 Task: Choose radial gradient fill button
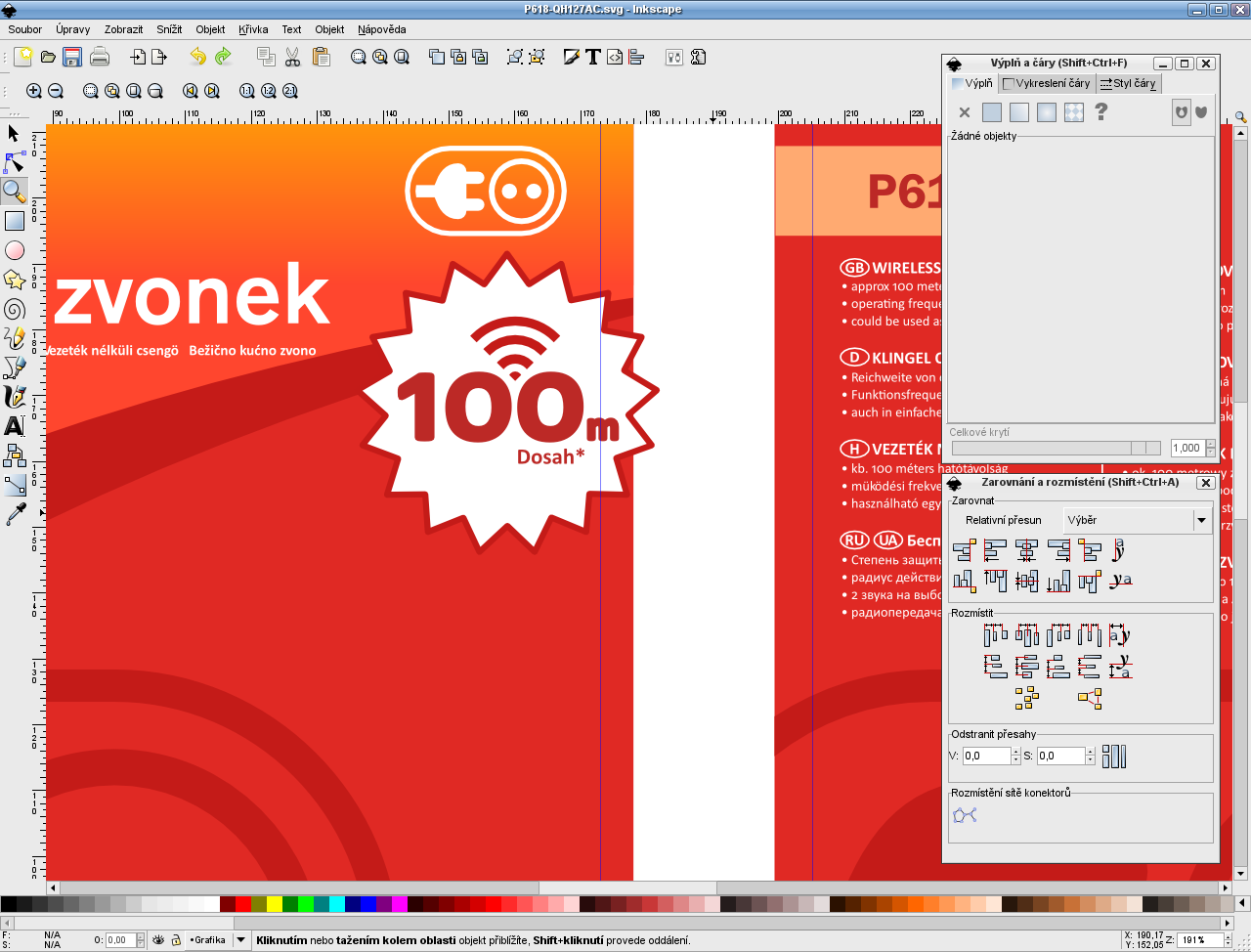click(1047, 112)
